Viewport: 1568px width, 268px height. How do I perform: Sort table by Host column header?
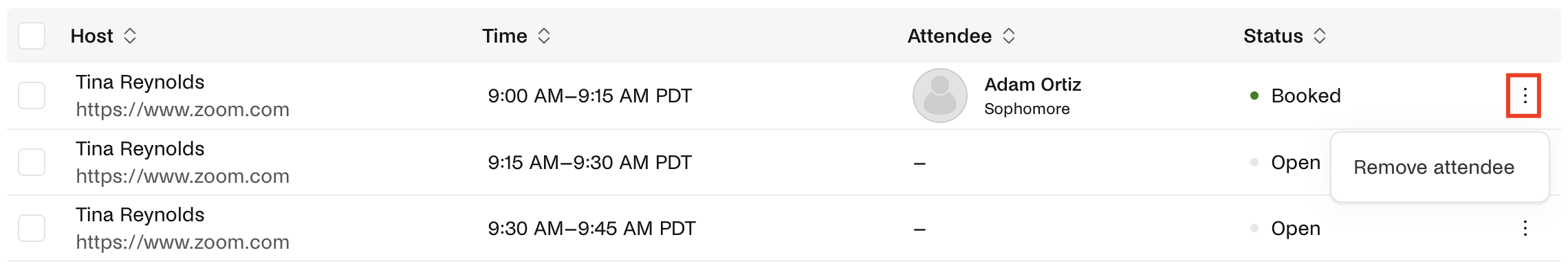point(92,36)
